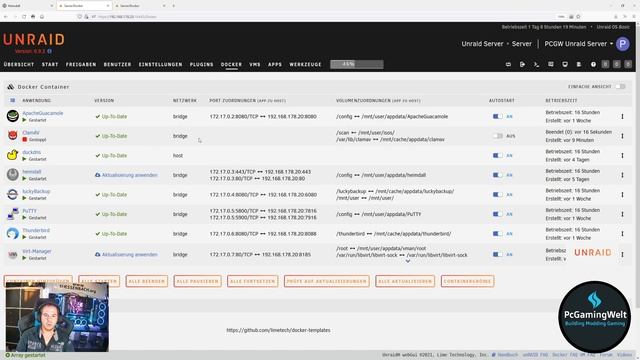
Task: Click the Thunderbird container icon
Action: (13, 233)
